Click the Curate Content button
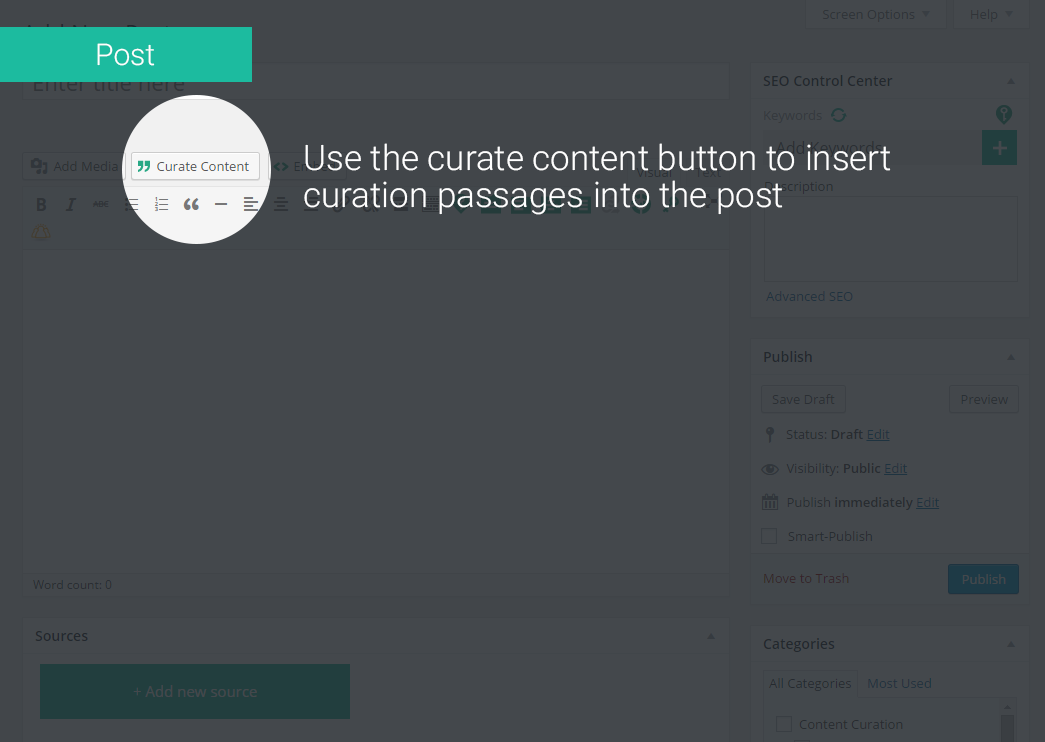The height and width of the screenshot is (742, 1045). [195, 166]
